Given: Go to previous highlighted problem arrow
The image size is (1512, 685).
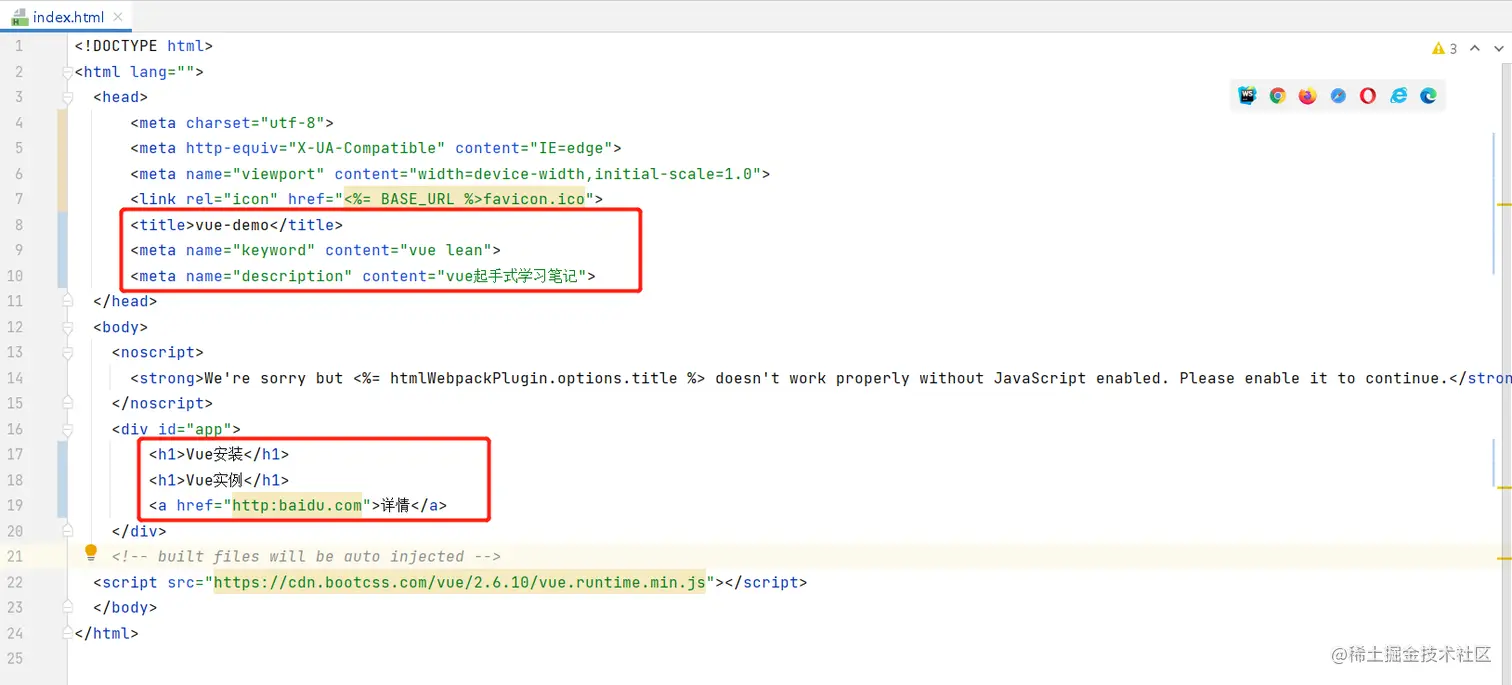Looking at the screenshot, I should pos(1475,48).
